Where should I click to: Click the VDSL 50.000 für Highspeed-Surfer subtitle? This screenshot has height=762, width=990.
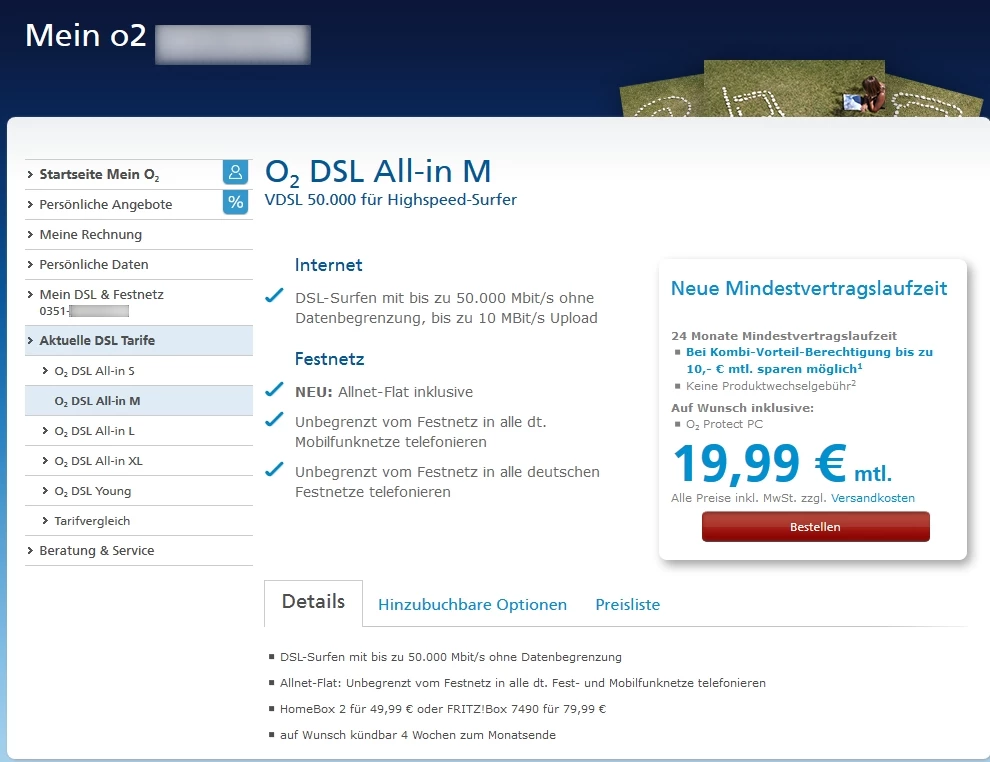coord(390,200)
